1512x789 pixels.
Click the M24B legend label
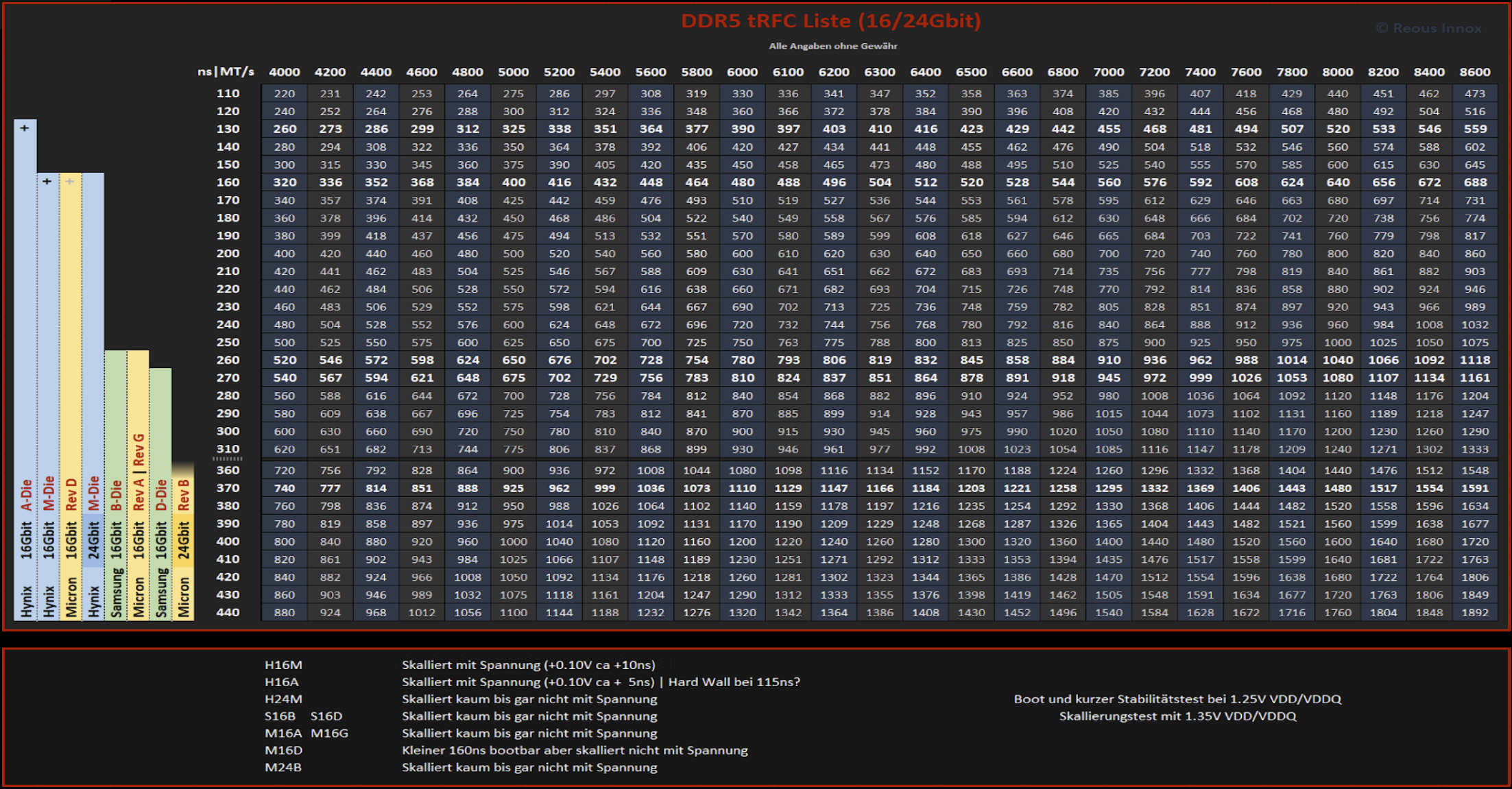[x=283, y=767]
